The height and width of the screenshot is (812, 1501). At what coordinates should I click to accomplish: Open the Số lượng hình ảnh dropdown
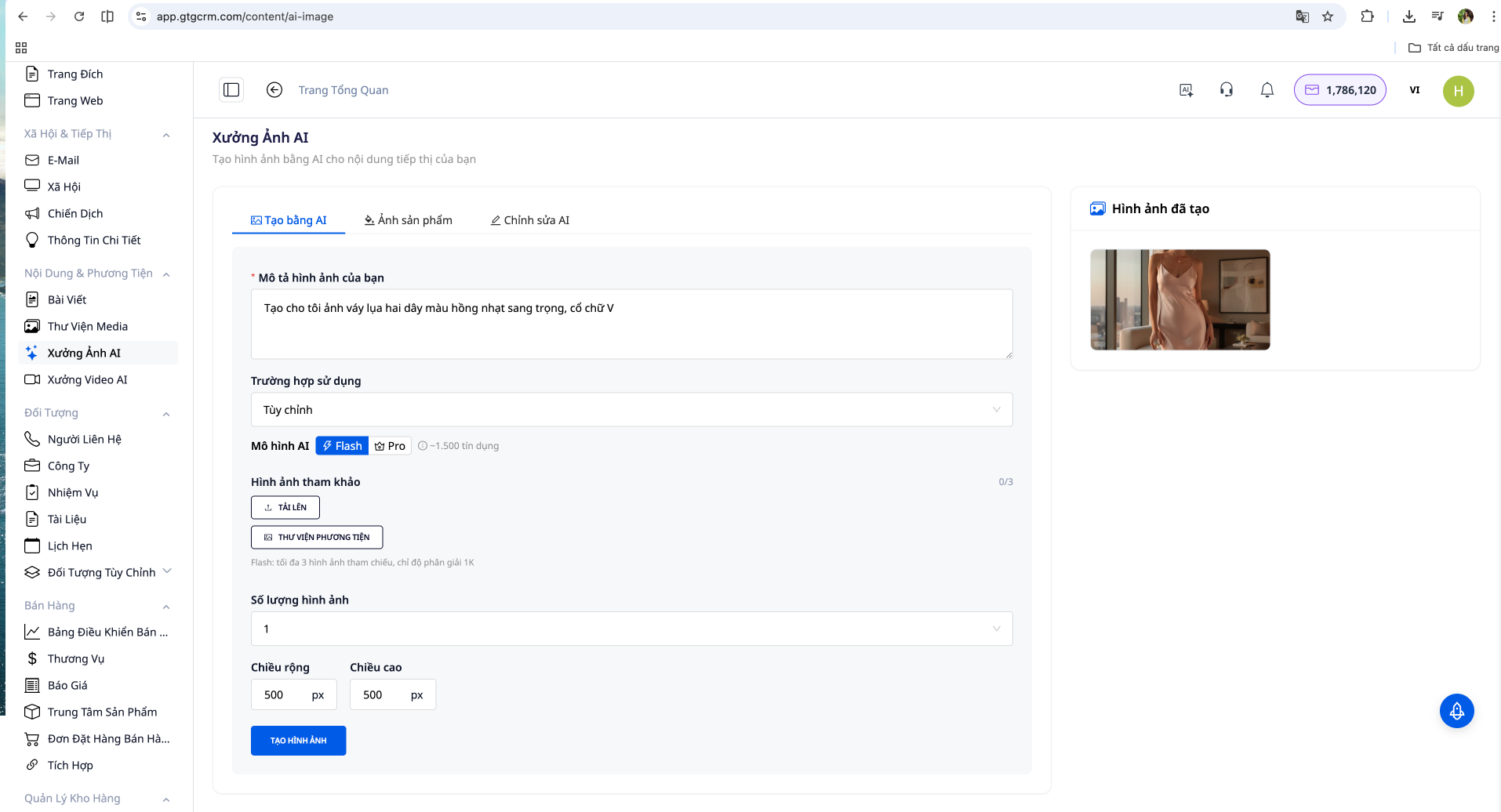[x=631, y=629]
